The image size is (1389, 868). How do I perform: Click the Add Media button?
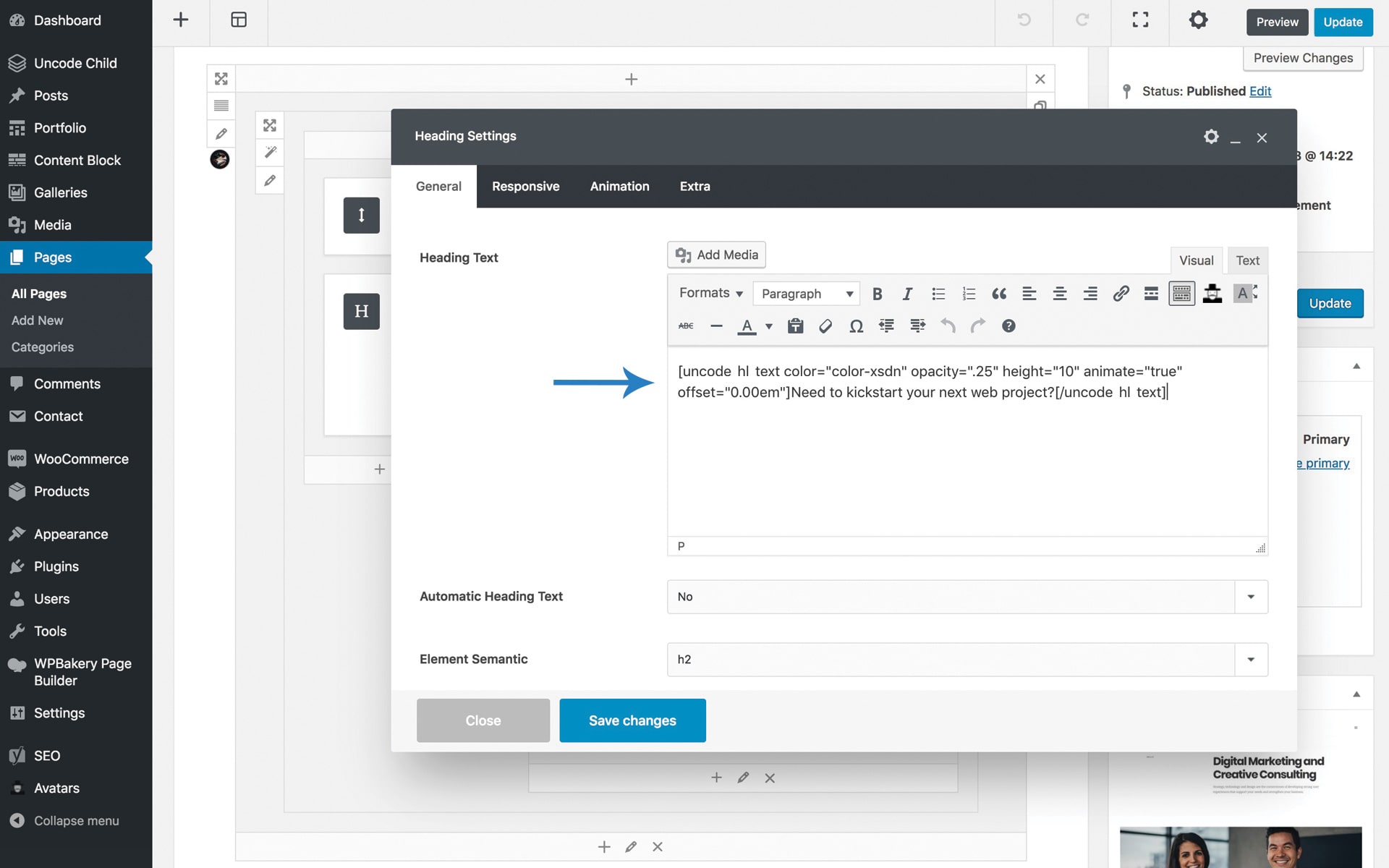click(716, 255)
